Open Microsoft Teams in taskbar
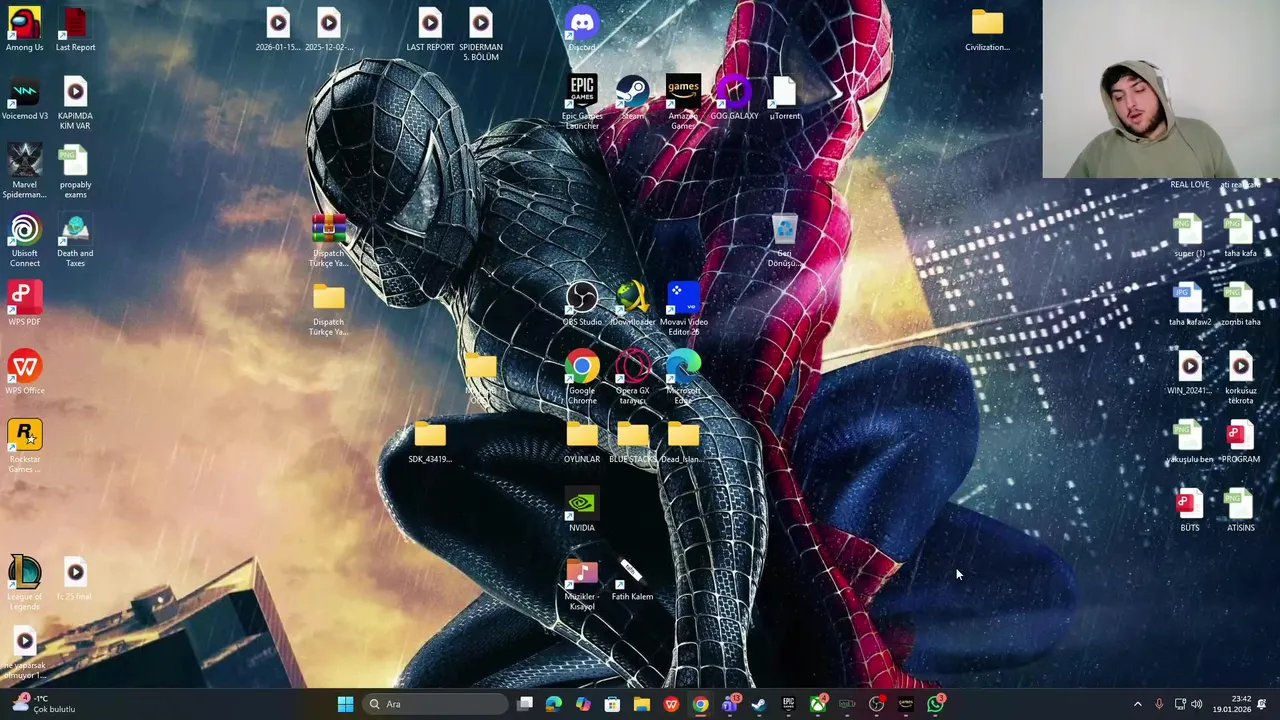The width and height of the screenshot is (1280, 720). (x=730, y=704)
